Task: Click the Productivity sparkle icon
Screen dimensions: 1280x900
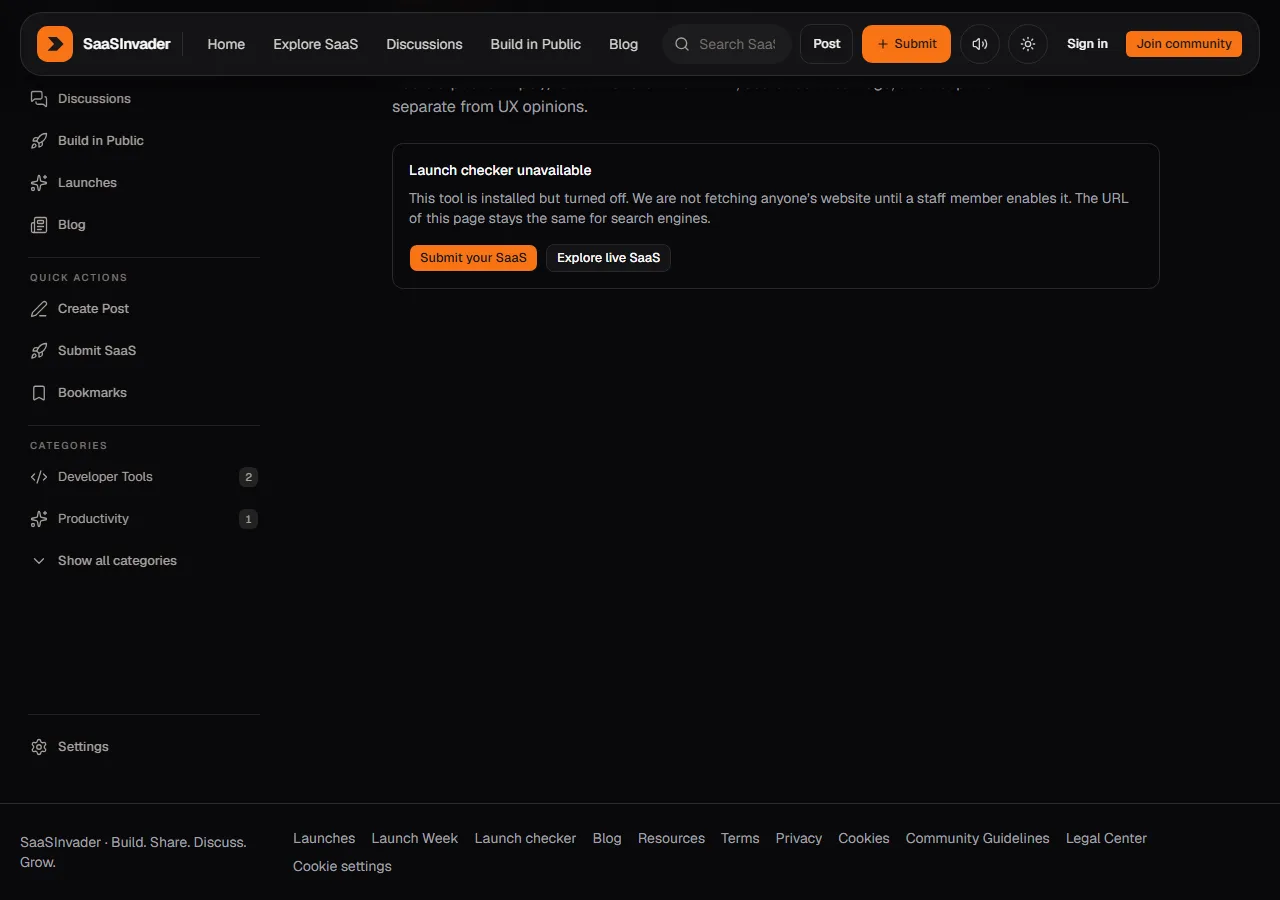Action: (x=39, y=519)
